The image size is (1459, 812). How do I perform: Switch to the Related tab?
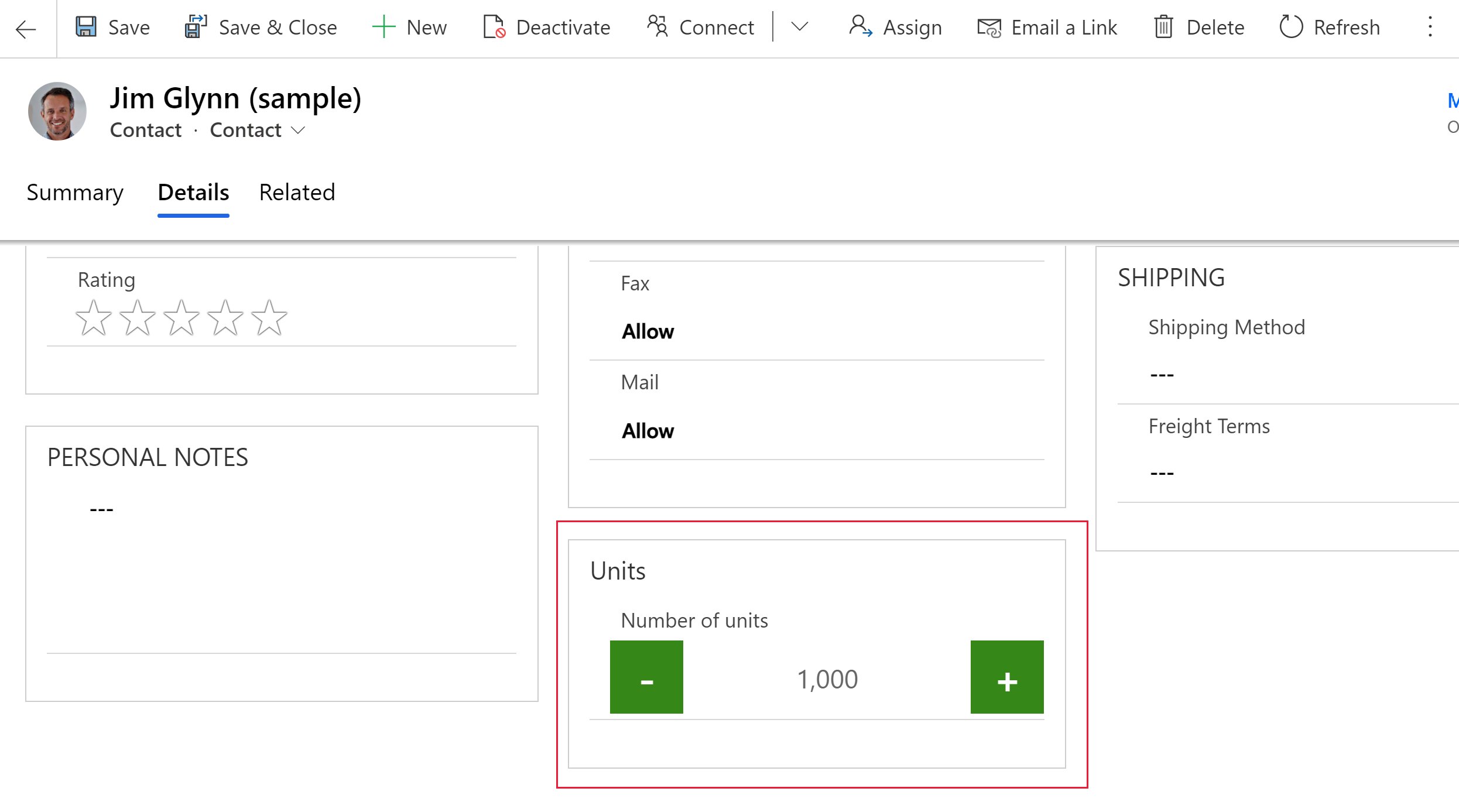(296, 192)
